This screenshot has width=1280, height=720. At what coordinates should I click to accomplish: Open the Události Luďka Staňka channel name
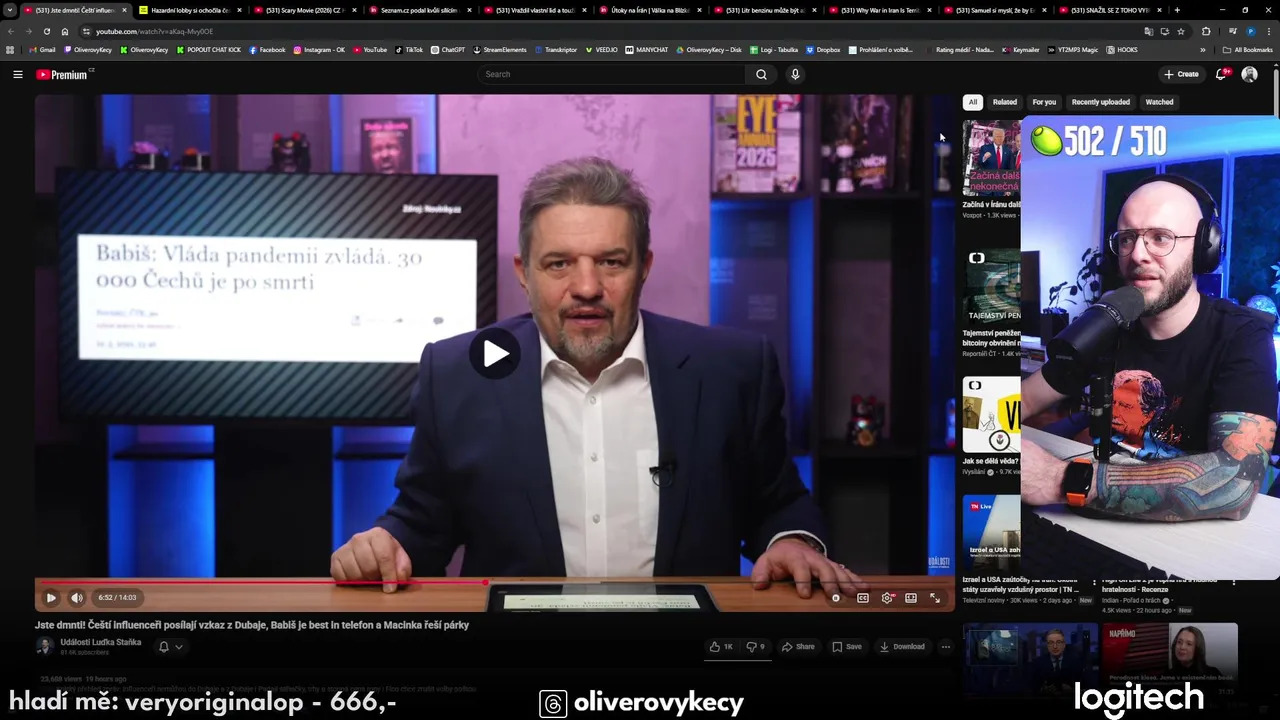(101, 642)
